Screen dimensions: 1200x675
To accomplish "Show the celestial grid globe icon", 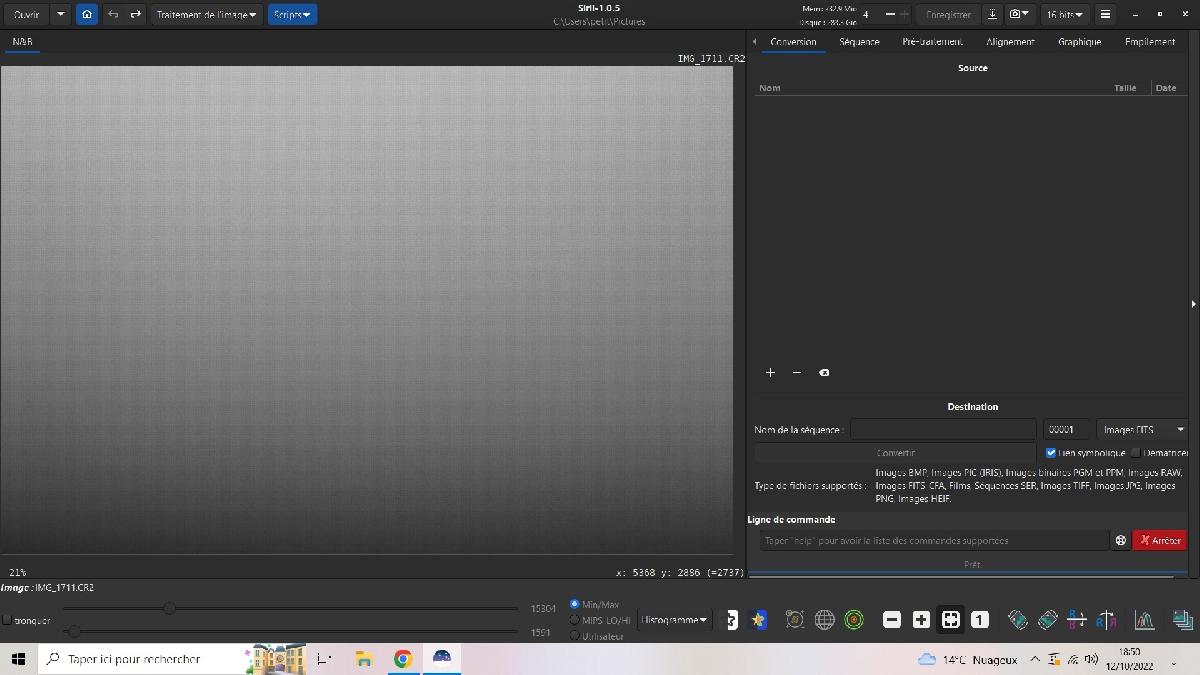I will (824, 620).
